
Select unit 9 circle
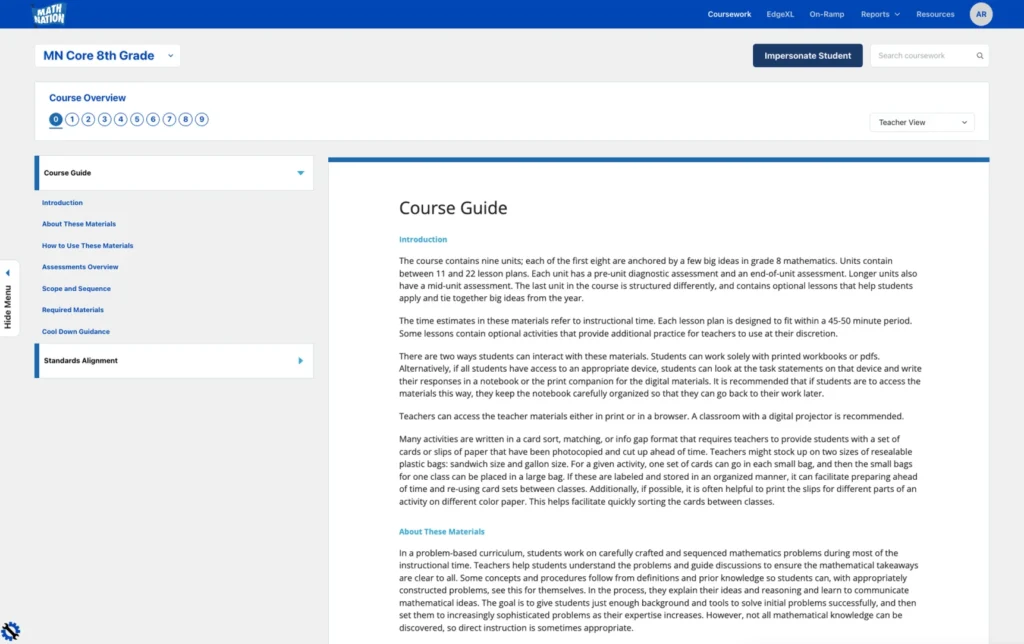click(x=201, y=119)
